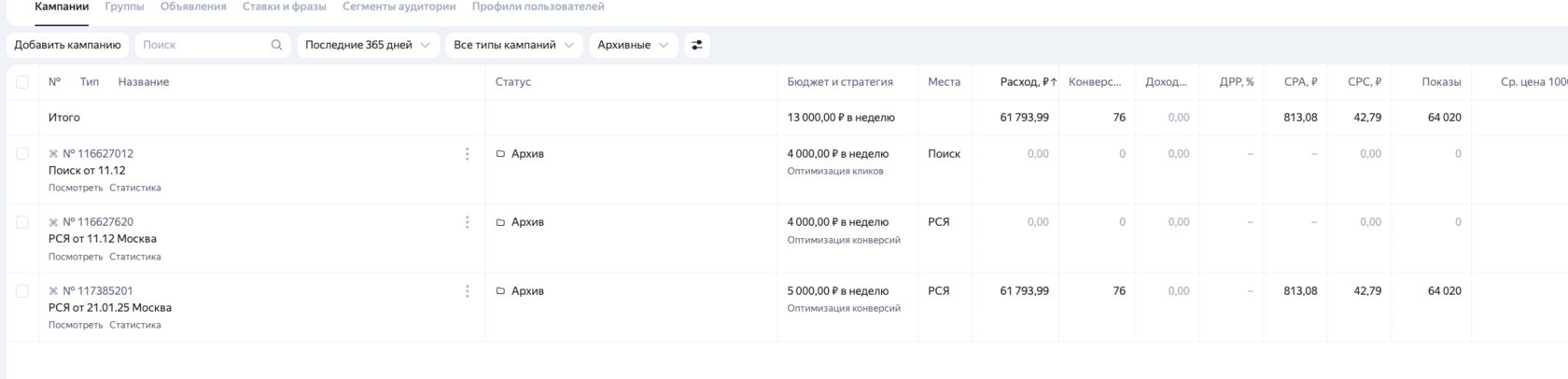This screenshot has height=379, width=1568.
Task: Click the filter settings sliders icon
Action: [x=696, y=45]
